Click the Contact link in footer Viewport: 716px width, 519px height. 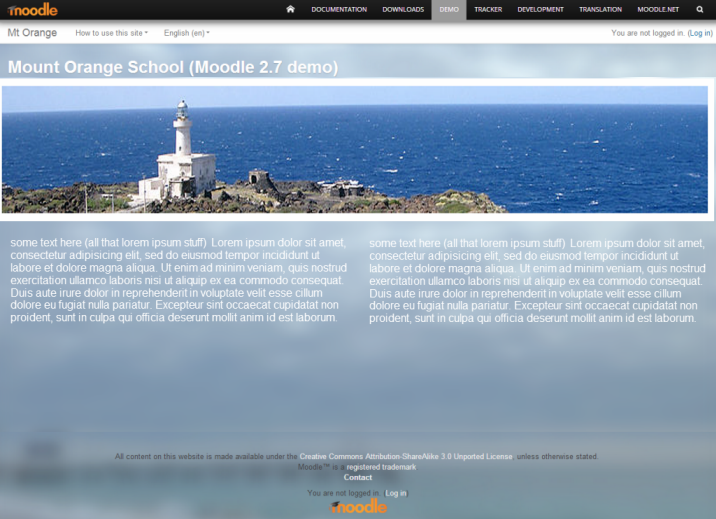tap(358, 477)
